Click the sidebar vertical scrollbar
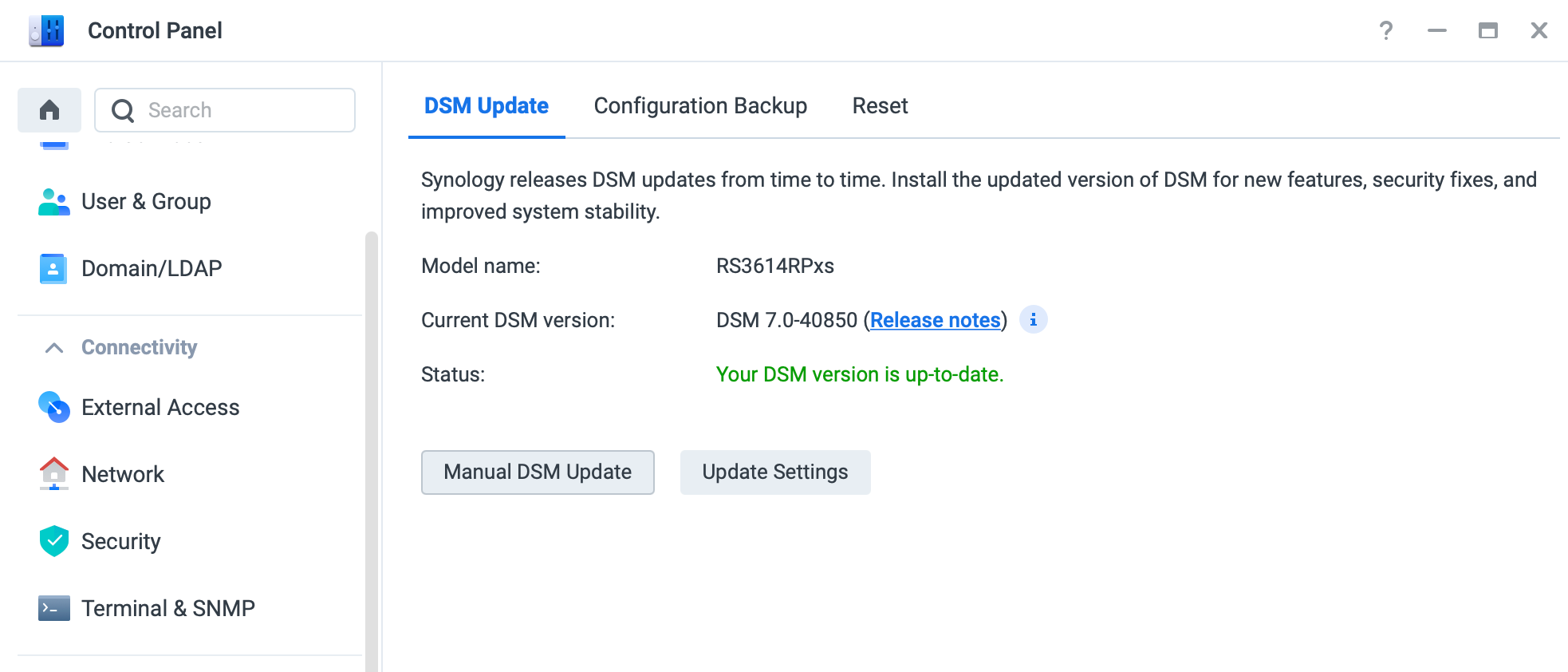Viewport: 1568px width, 672px height. tap(371, 451)
